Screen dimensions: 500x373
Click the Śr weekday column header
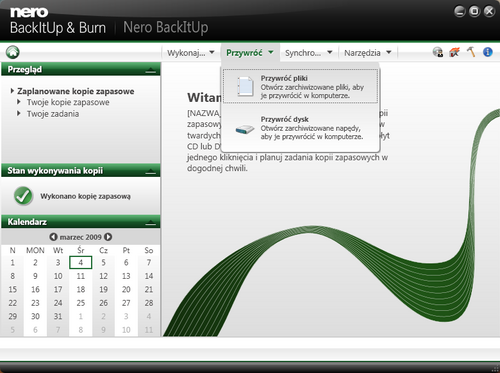tap(81, 250)
